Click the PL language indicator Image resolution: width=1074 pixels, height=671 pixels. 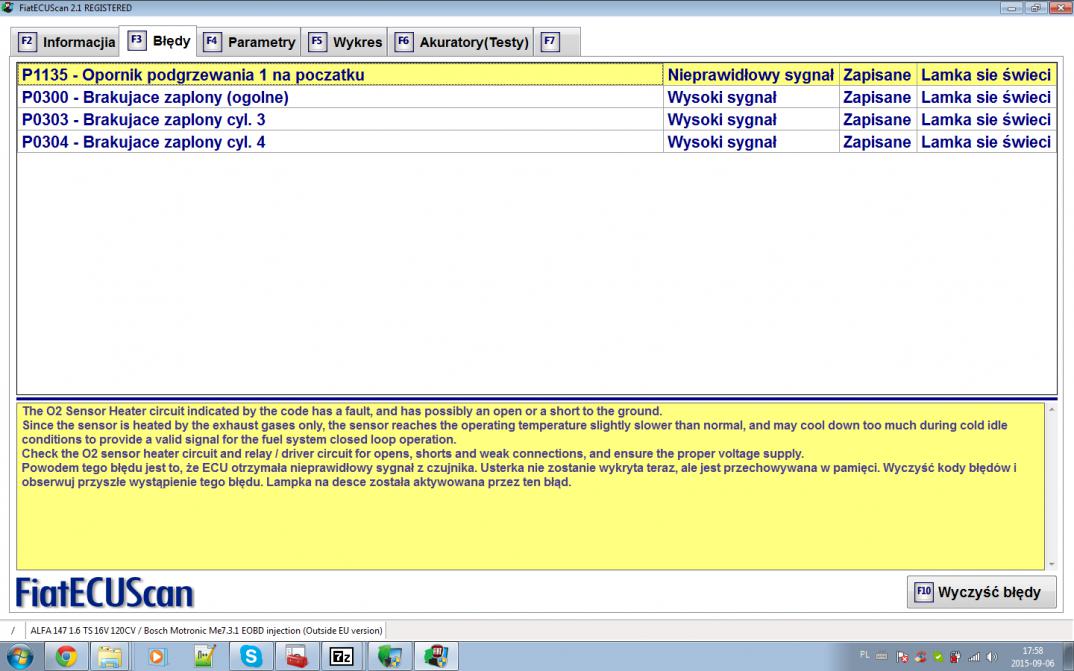point(864,655)
